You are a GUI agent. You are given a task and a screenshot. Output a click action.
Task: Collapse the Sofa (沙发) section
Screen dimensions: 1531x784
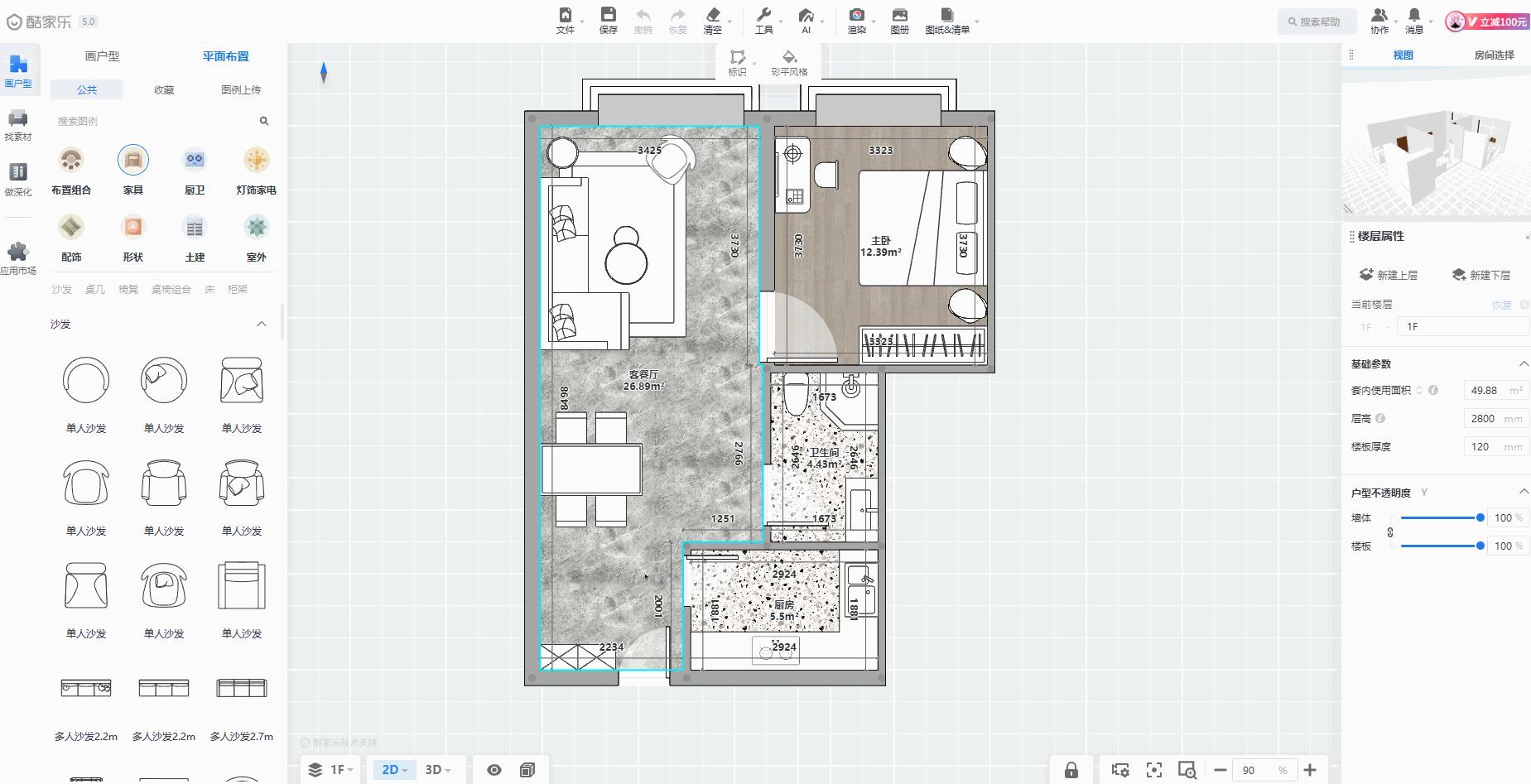(262, 325)
